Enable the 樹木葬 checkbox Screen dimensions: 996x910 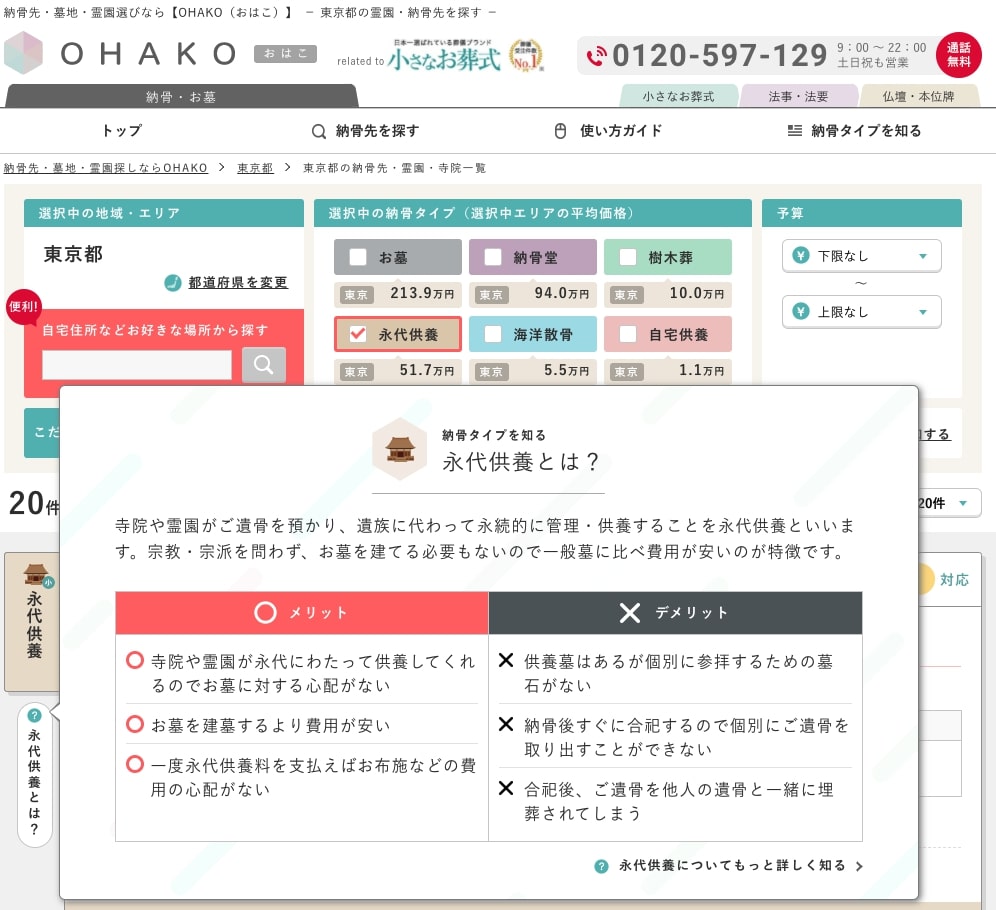coord(627,257)
